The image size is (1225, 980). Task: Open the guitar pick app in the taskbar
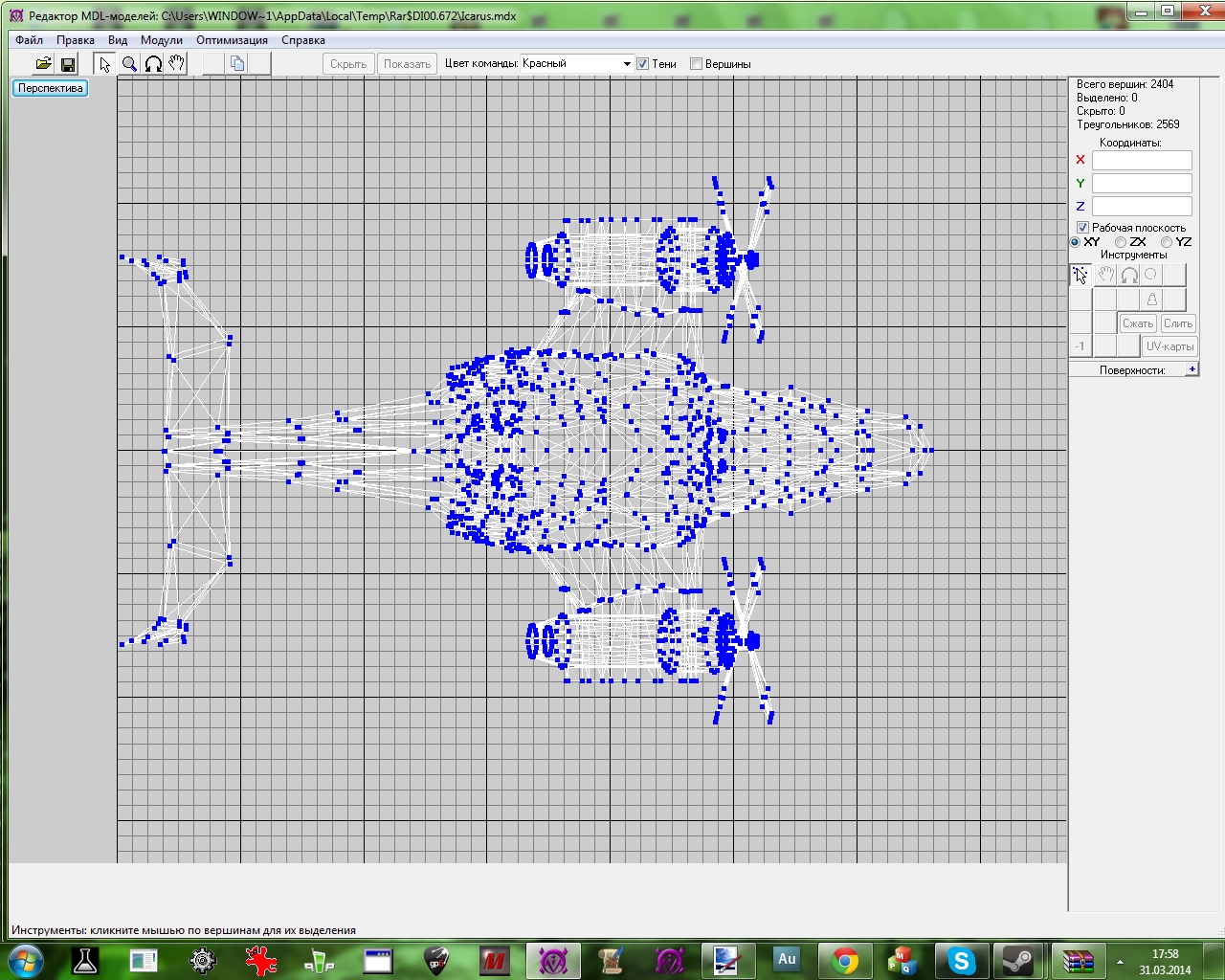(x=436, y=960)
